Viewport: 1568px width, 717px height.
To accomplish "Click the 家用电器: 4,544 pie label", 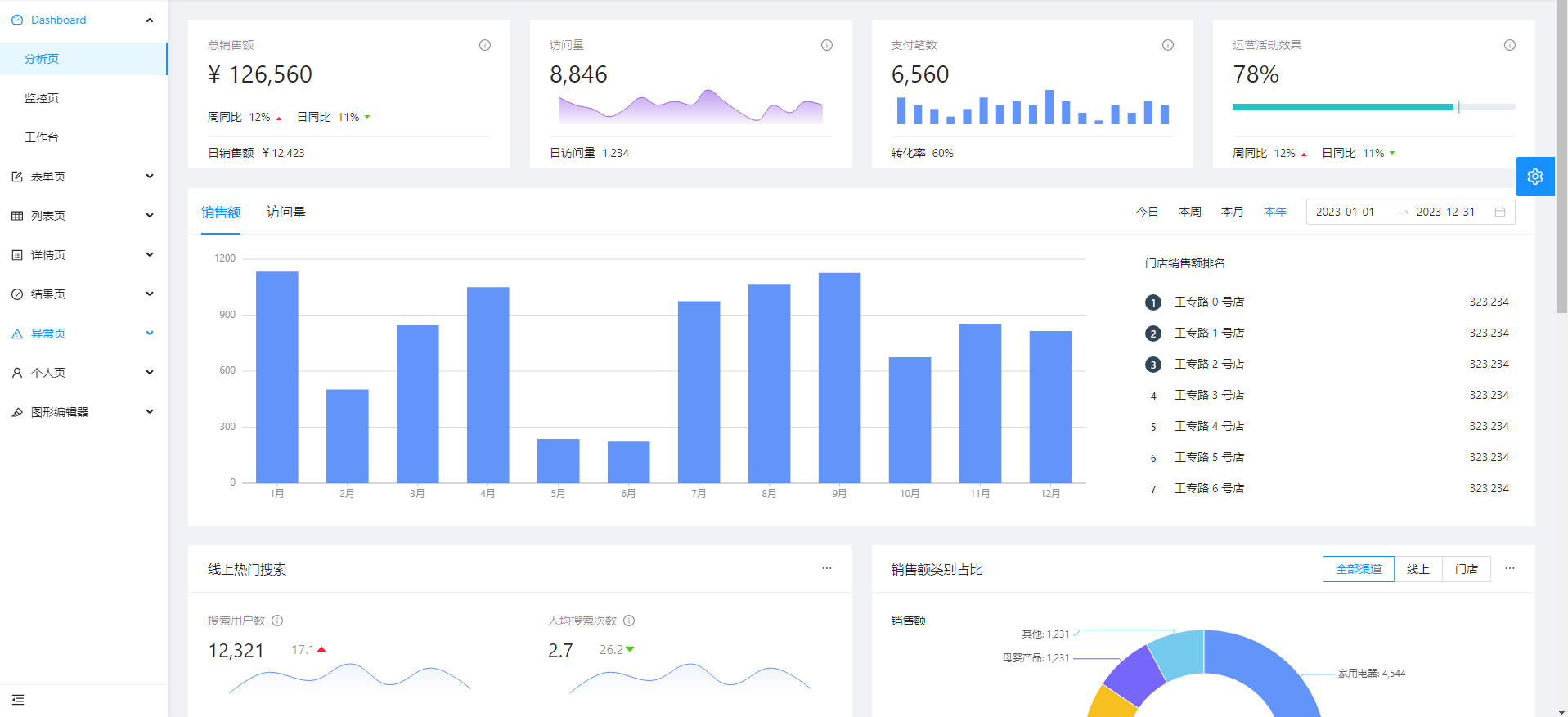I will pos(1372,674).
